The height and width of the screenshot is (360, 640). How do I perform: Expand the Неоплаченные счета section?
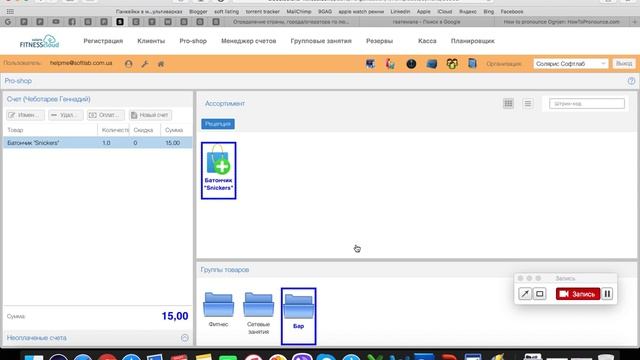[x=184, y=338]
